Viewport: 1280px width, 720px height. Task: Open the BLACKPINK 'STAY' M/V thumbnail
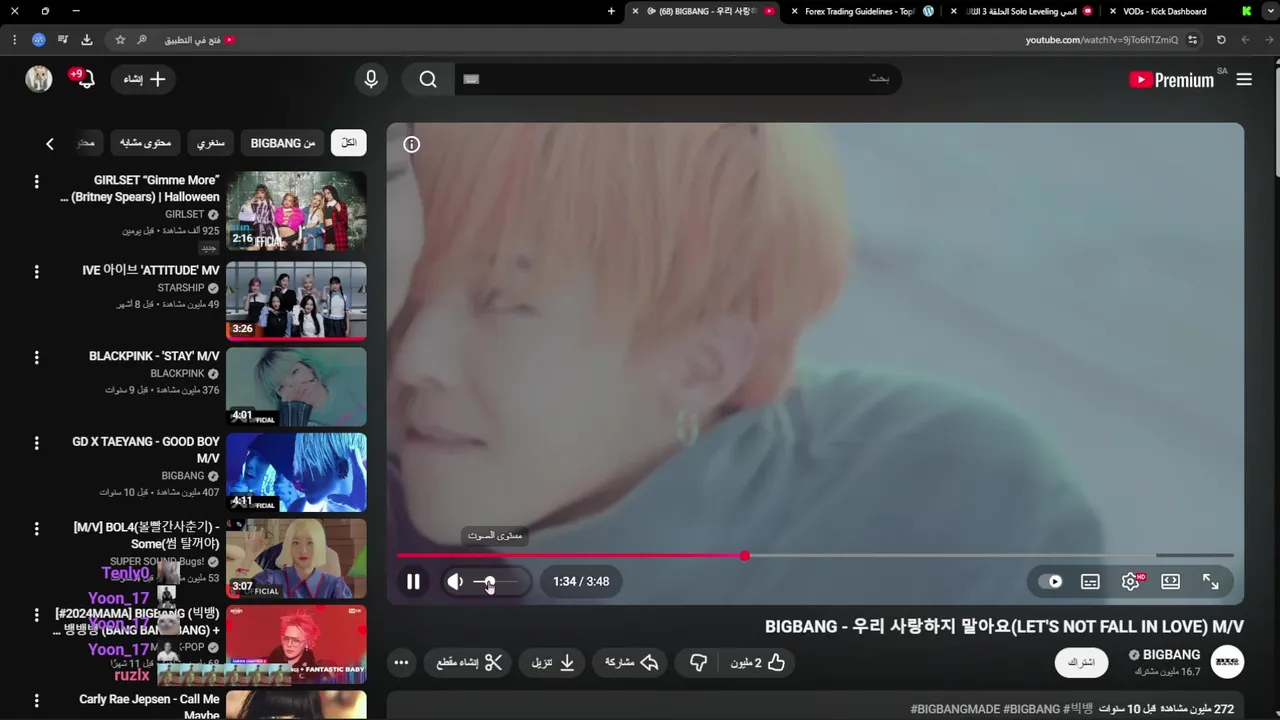tap(296, 386)
